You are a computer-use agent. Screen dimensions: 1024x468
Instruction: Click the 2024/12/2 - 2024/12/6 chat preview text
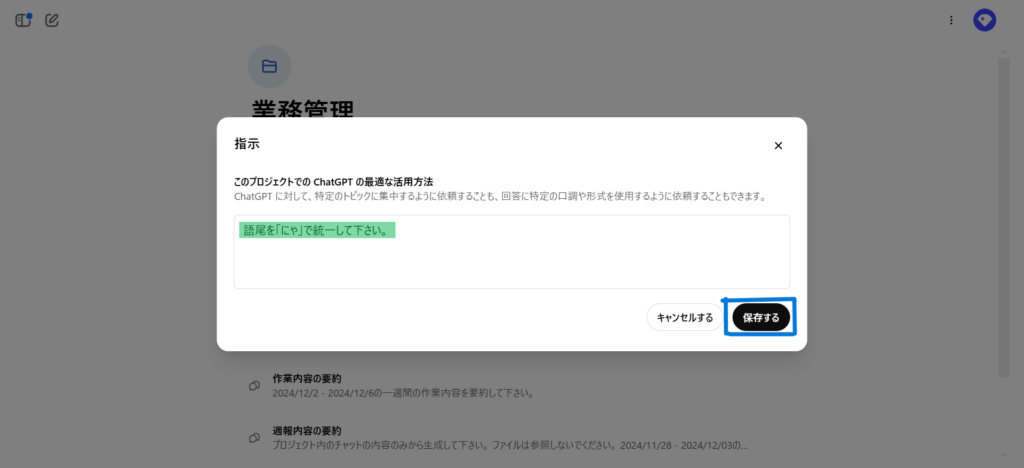pos(402,393)
